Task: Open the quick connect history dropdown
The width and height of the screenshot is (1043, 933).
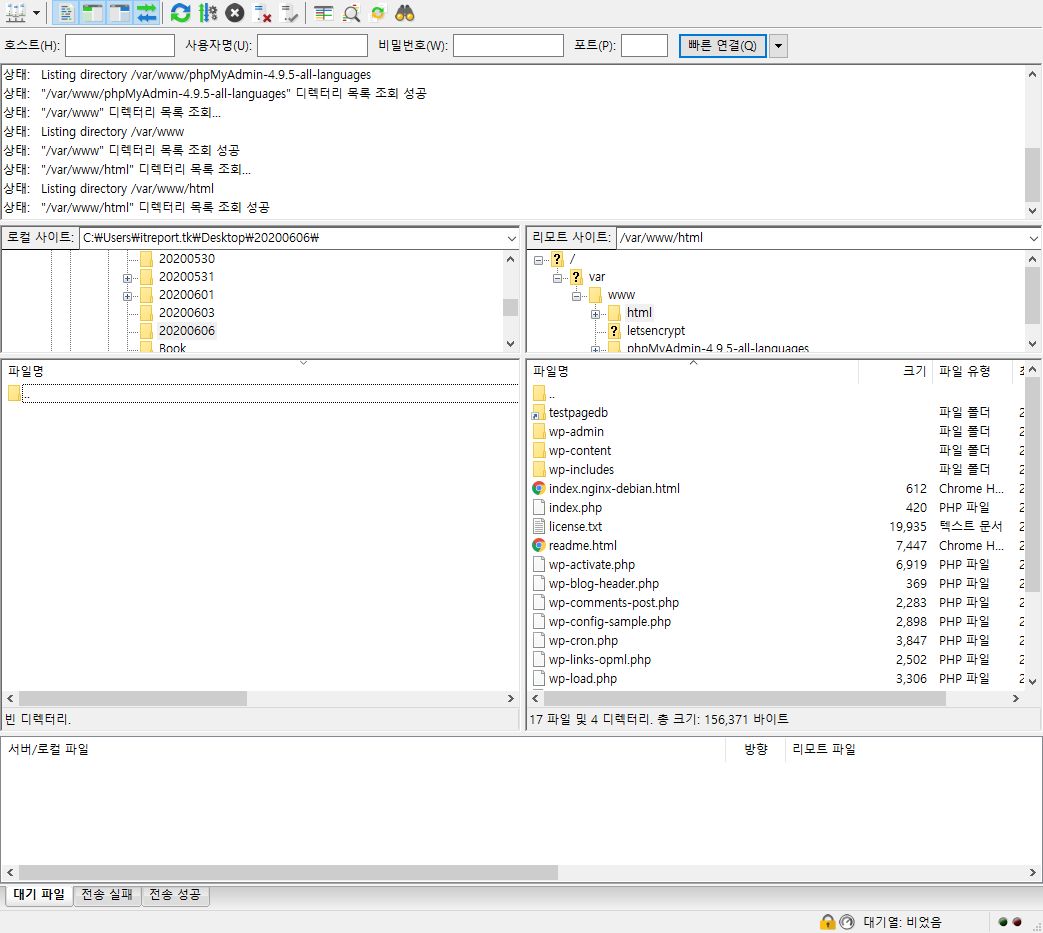Action: [778, 46]
